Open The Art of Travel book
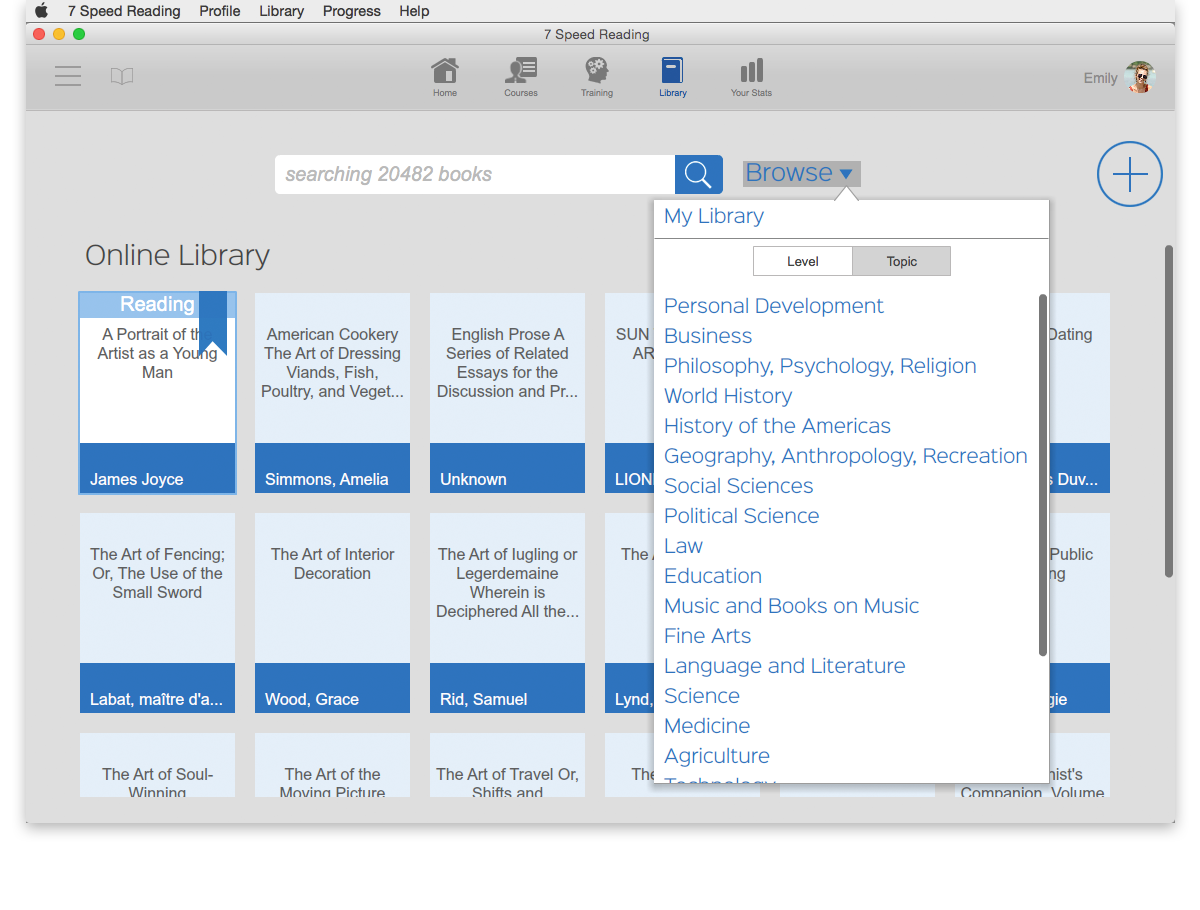 508,765
